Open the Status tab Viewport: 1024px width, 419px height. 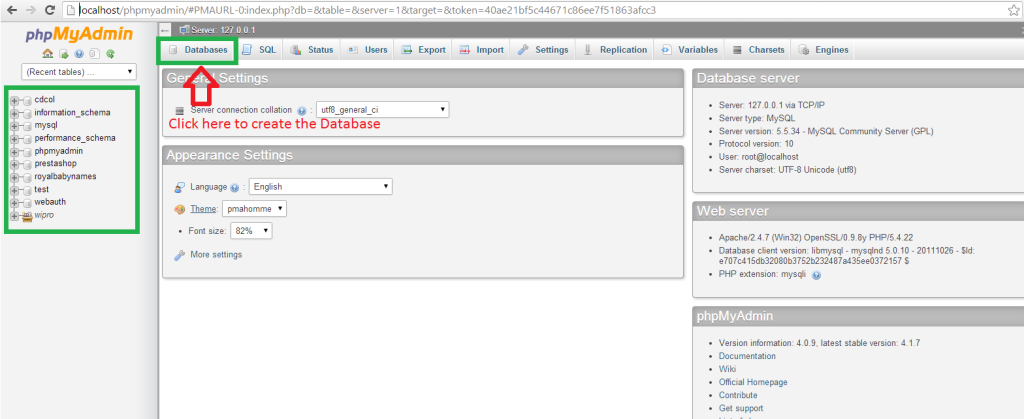pyautogui.click(x=312, y=50)
